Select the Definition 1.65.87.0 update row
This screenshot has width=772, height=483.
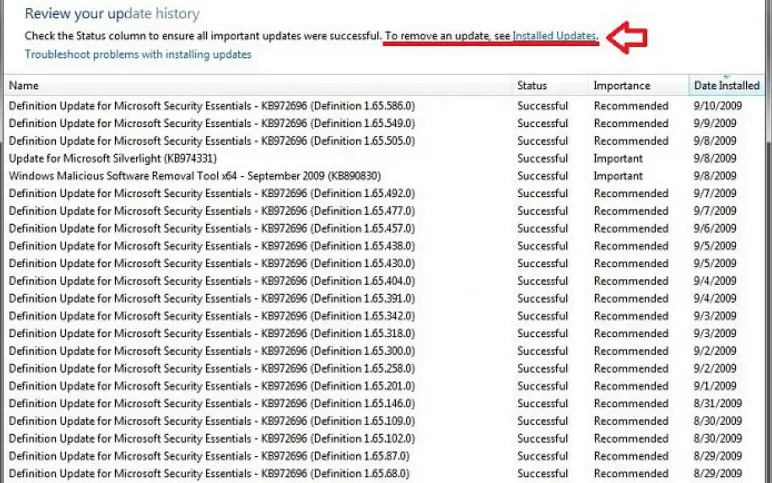pyautogui.click(x=384, y=456)
